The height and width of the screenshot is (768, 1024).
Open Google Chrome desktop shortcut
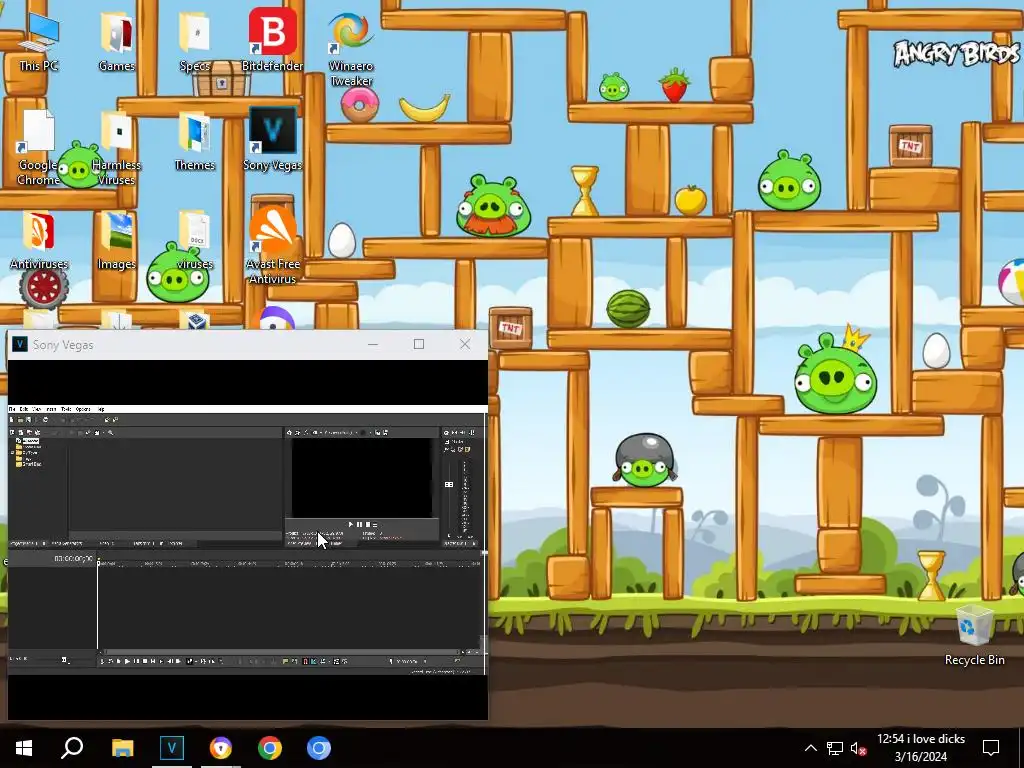tap(38, 148)
